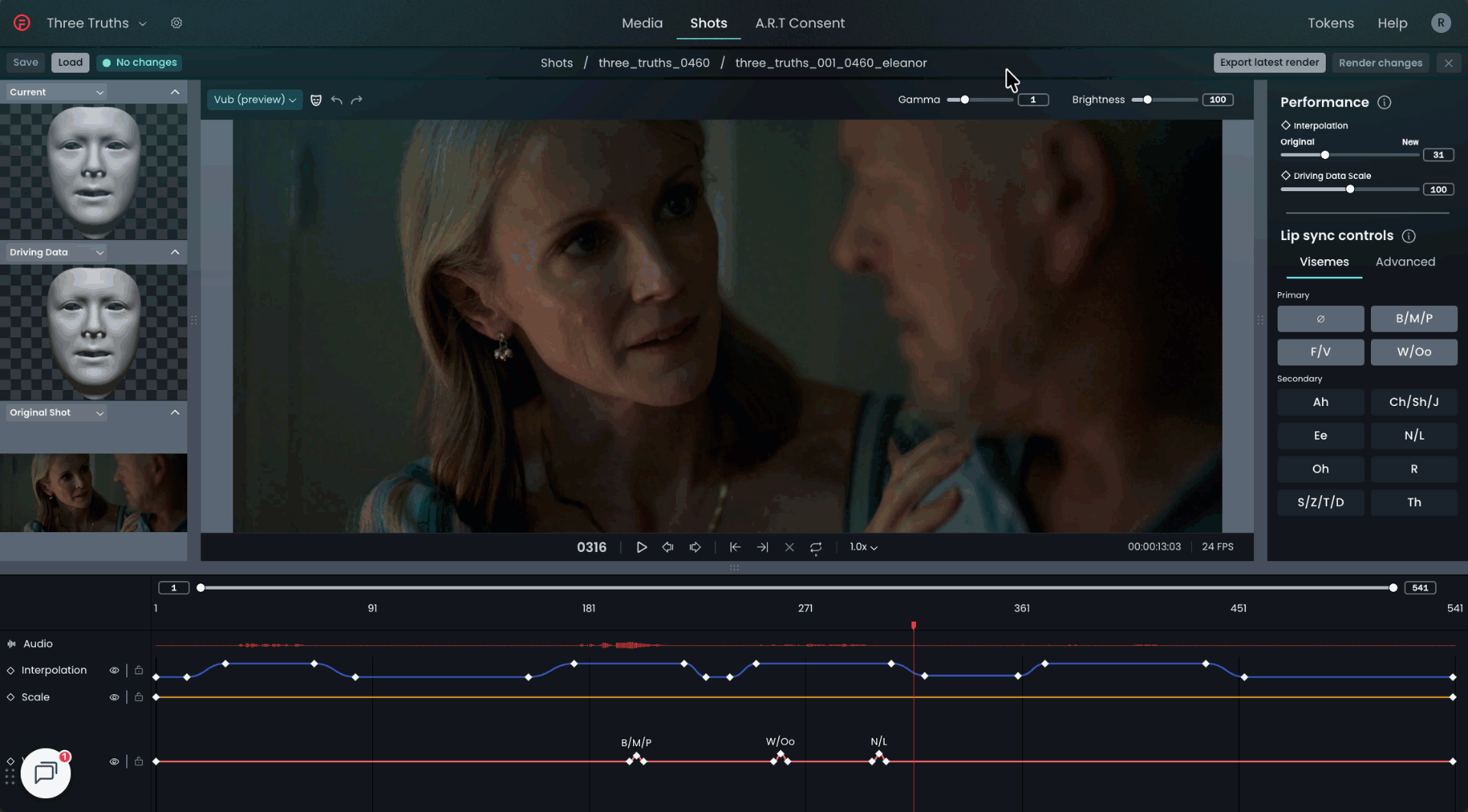Image resolution: width=1468 pixels, height=812 pixels.
Task: Click the red app logo icon
Action: coord(22,23)
